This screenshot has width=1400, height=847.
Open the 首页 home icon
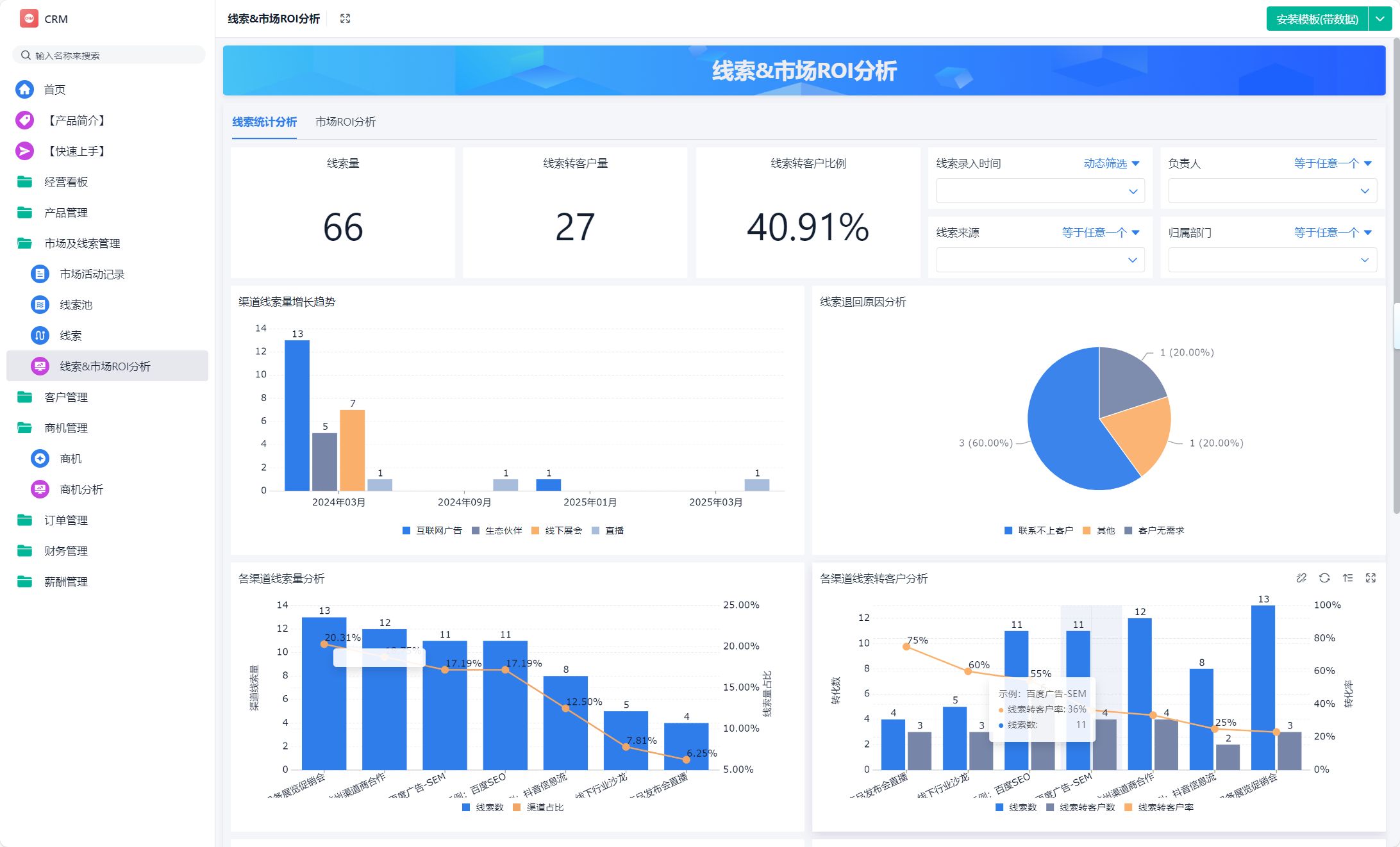[x=25, y=89]
